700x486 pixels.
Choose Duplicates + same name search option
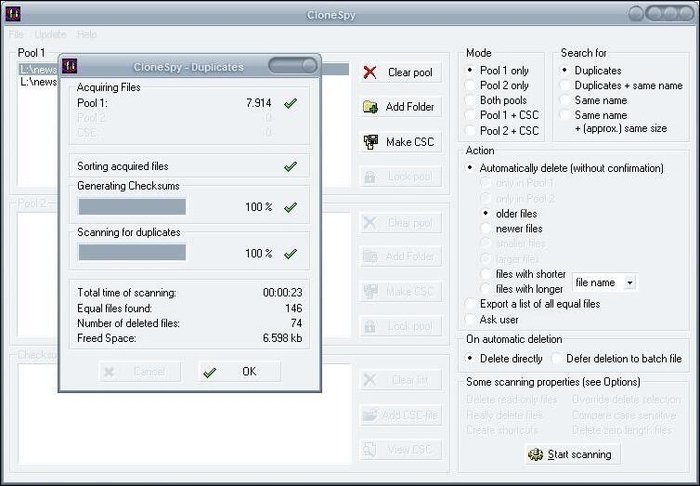565,85
